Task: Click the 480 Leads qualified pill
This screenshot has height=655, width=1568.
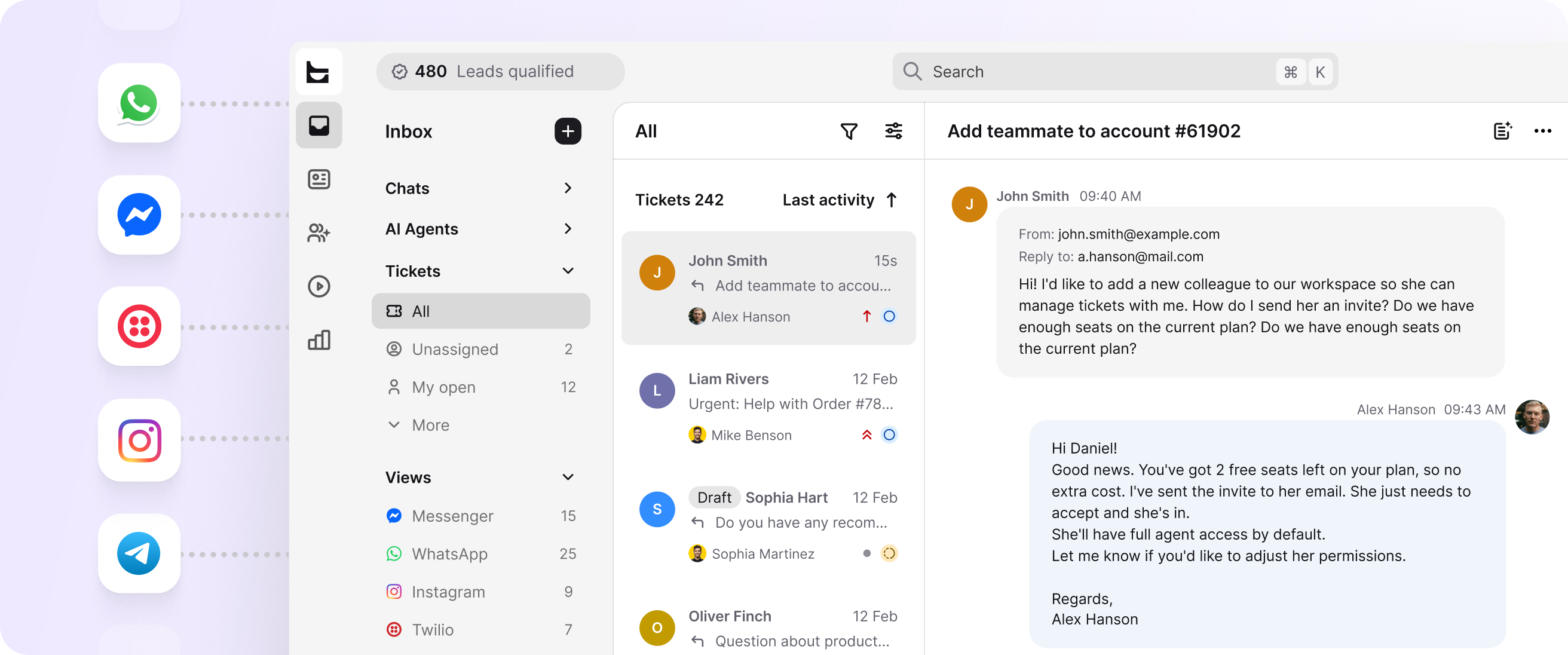Action: 500,71
